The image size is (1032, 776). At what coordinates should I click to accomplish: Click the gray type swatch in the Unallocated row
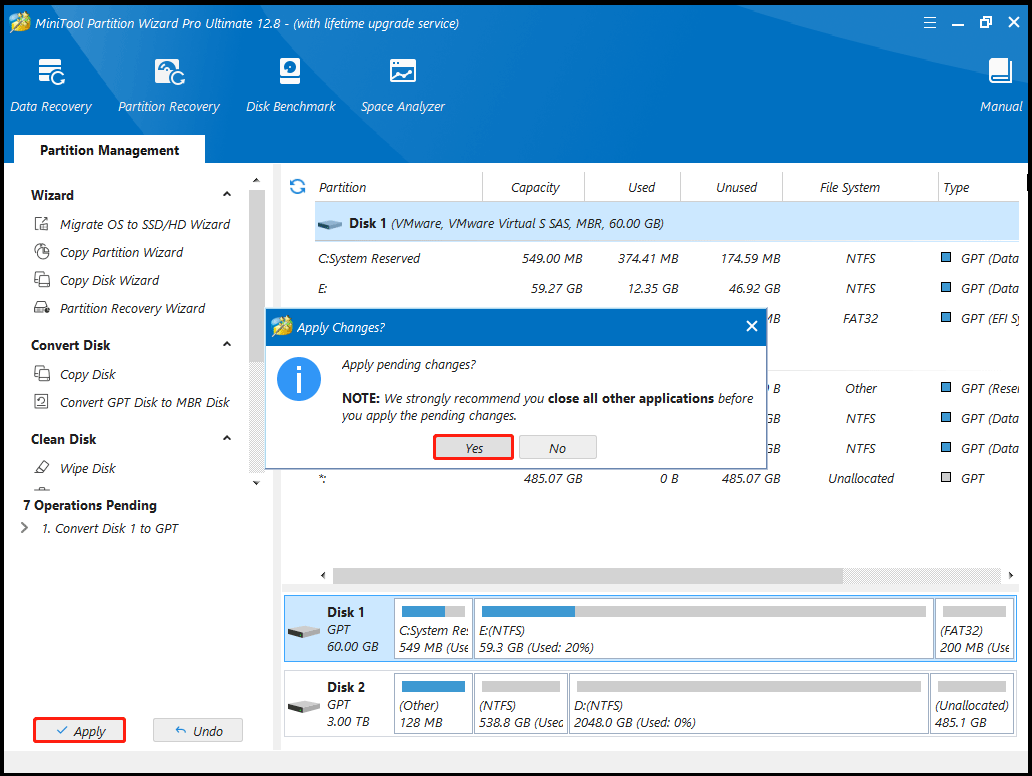click(x=946, y=477)
